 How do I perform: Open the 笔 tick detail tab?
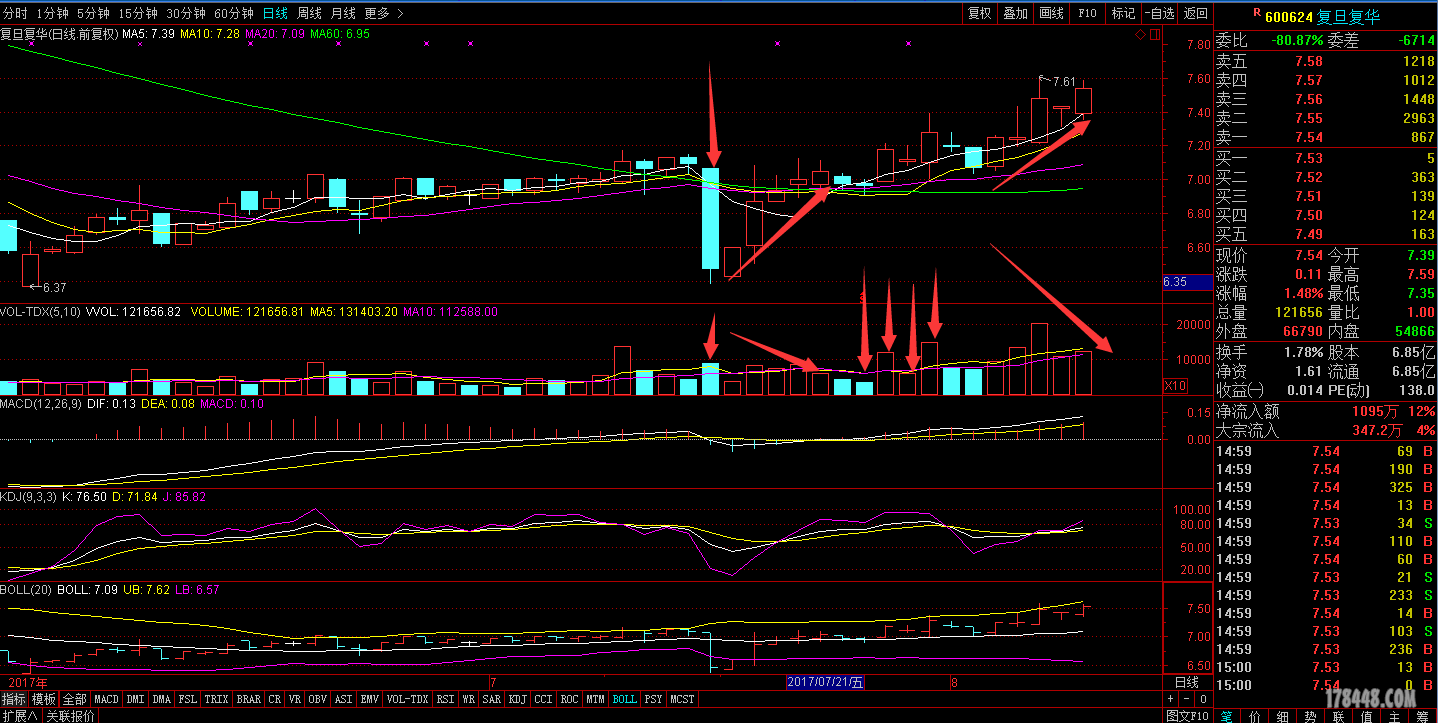point(1227,716)
